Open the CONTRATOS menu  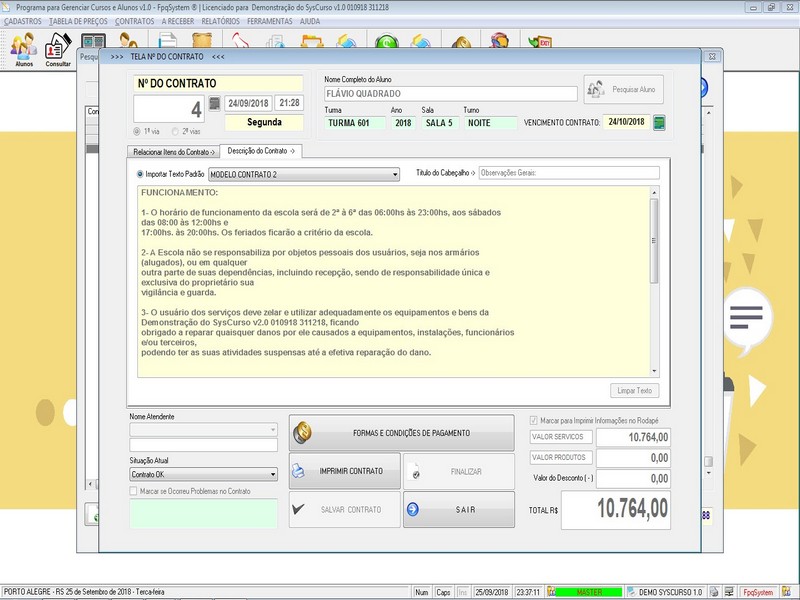135,21
